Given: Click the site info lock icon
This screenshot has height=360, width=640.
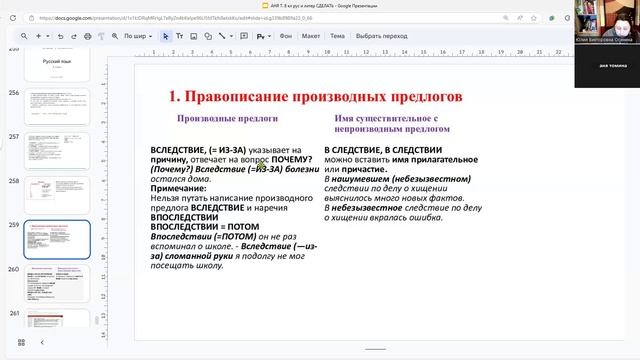Looking at the screenshot, I should pos(31,18).
